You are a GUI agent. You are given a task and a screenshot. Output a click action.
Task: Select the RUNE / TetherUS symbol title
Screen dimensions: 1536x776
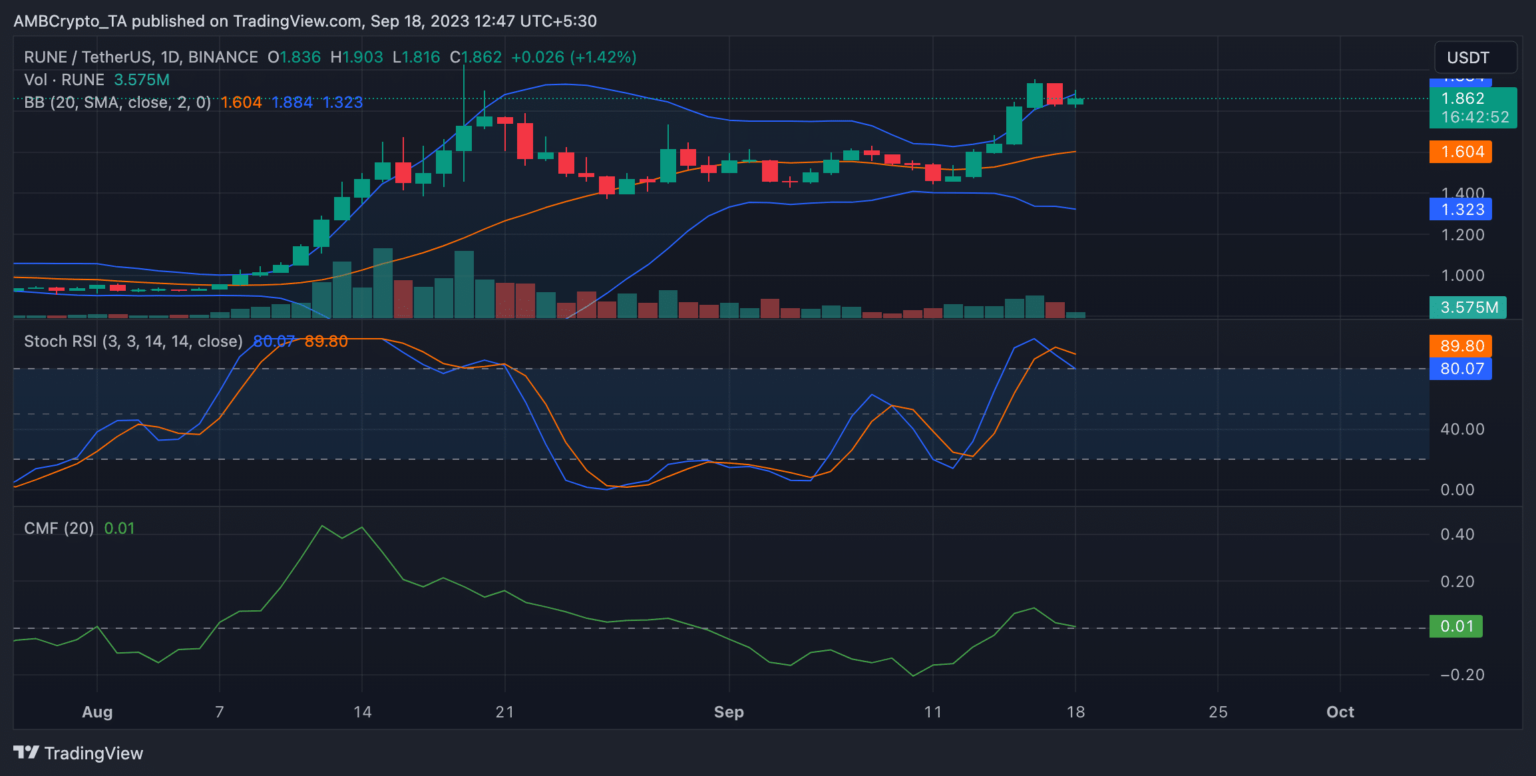pyautogui.click(x=140, y=58)
